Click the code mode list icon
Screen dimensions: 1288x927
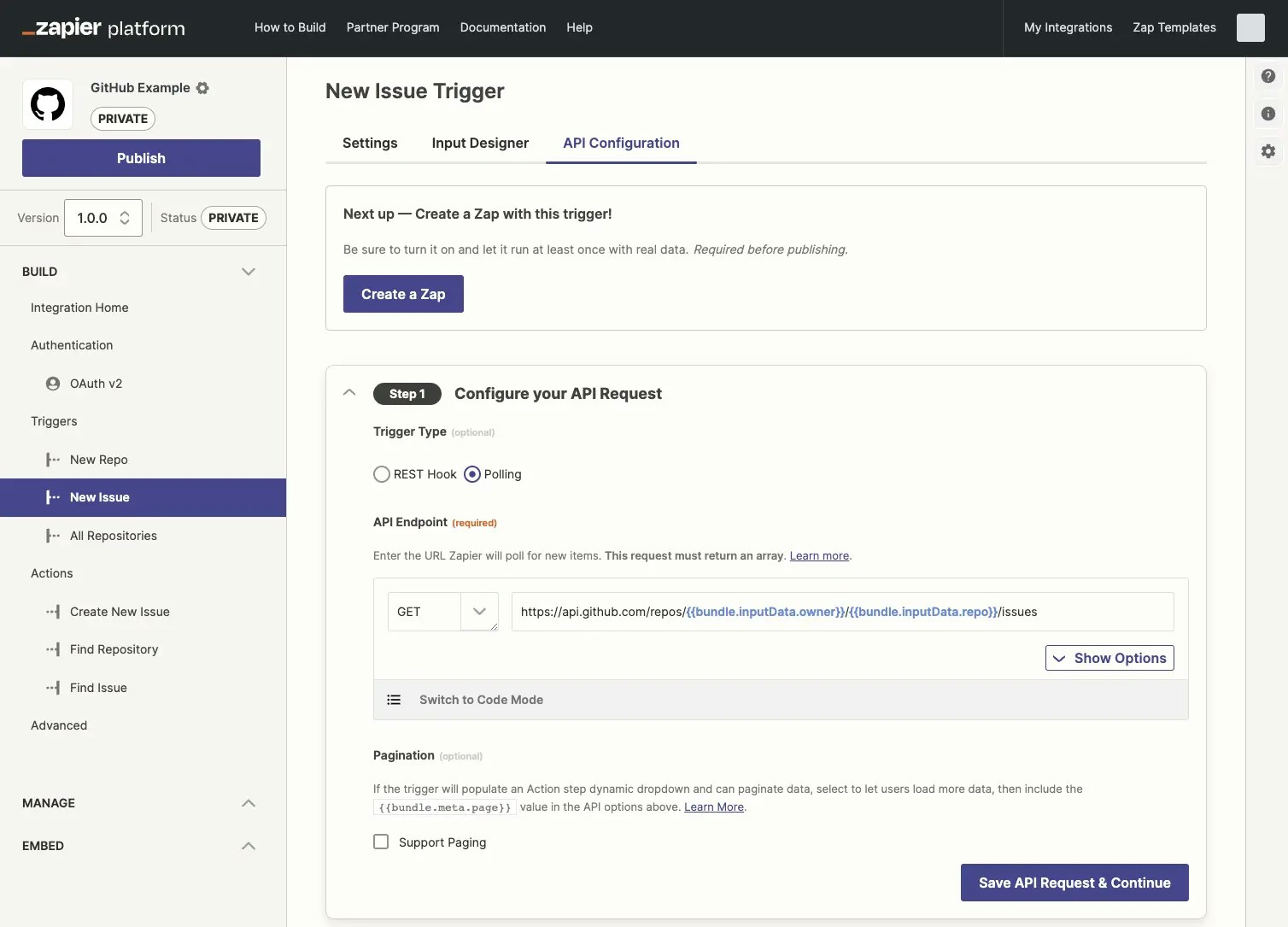point(394,700)
